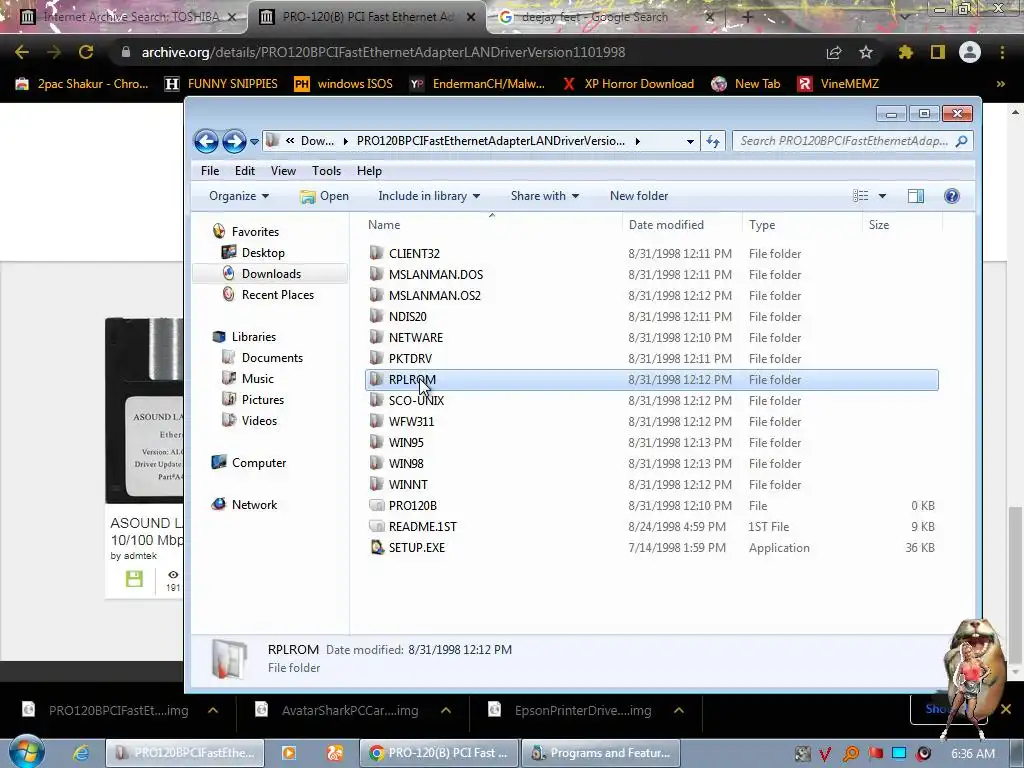Expand options for the AvatarSharkPCCar download
The height and width of the screenshot is (768, 1024).
445,711
